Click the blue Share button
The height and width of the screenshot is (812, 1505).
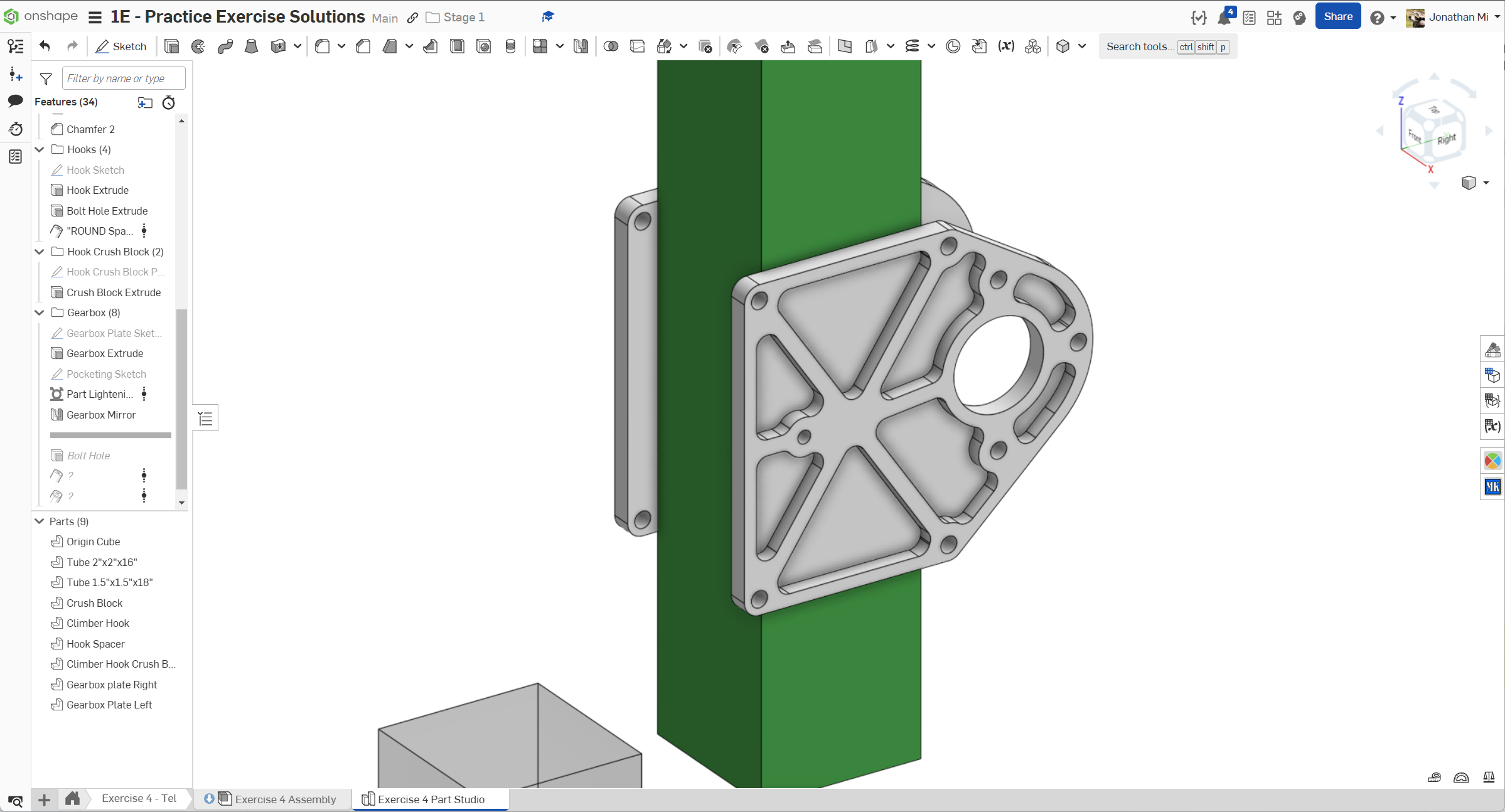1337,17
